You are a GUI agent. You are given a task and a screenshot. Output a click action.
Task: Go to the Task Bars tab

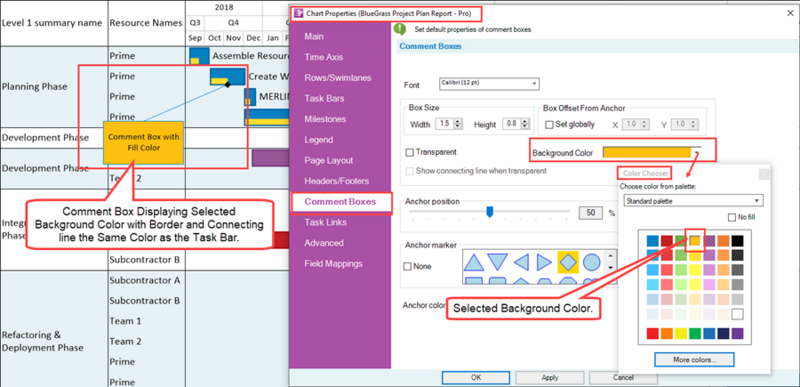pyautogui.click(x=324, y=98)
